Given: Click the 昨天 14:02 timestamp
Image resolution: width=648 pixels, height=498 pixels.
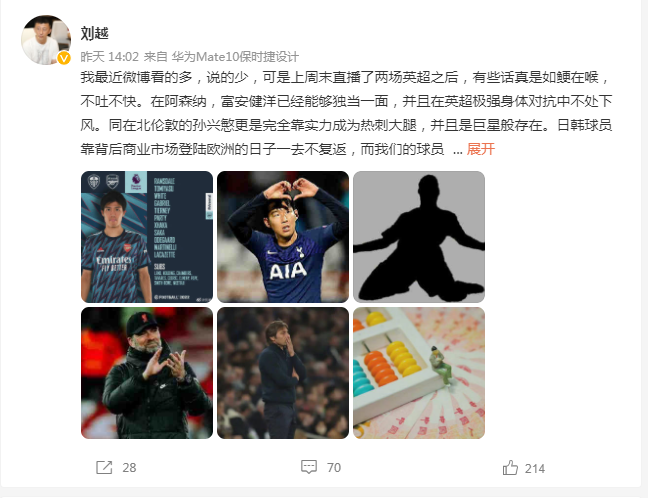Looking at the screenshot, I should coord(110,57).
